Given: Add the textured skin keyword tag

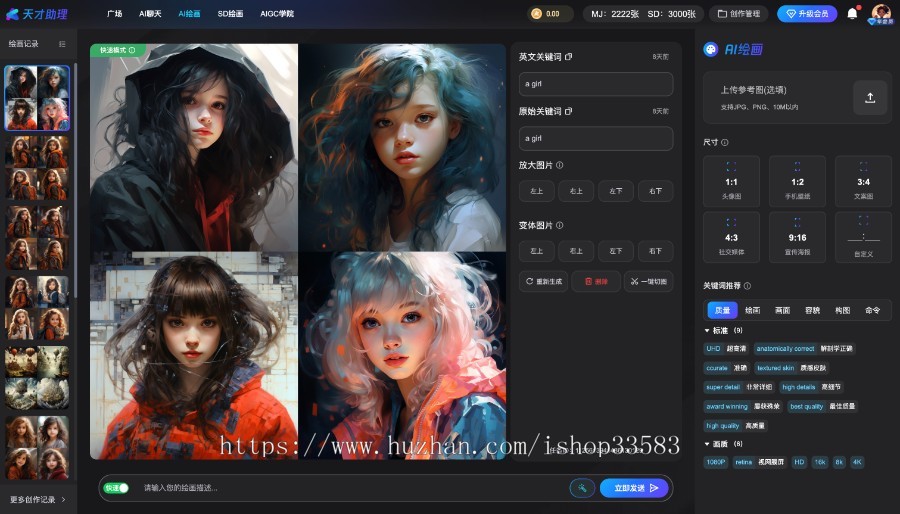Looking at the screenshot, I should pos(791,368).
